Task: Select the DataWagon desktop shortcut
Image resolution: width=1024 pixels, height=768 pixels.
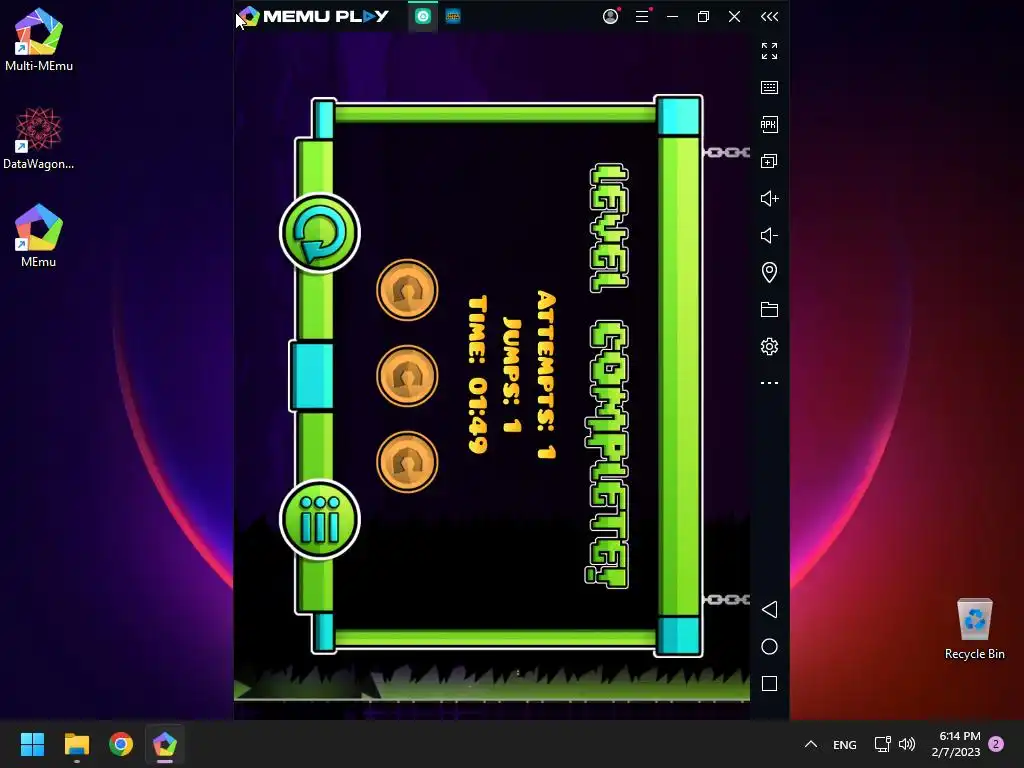Action: pyautogui.click(x=39, y=138)
